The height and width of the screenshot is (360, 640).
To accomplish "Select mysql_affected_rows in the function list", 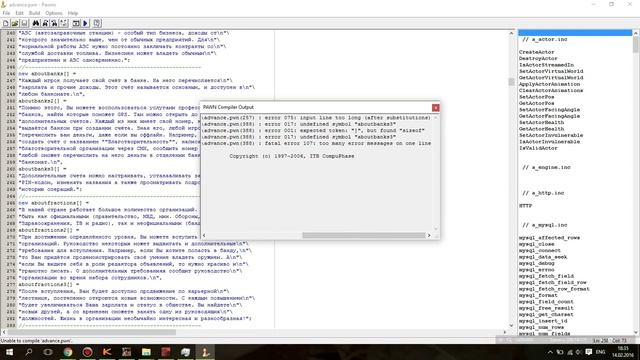I will [x=549, y=238].
